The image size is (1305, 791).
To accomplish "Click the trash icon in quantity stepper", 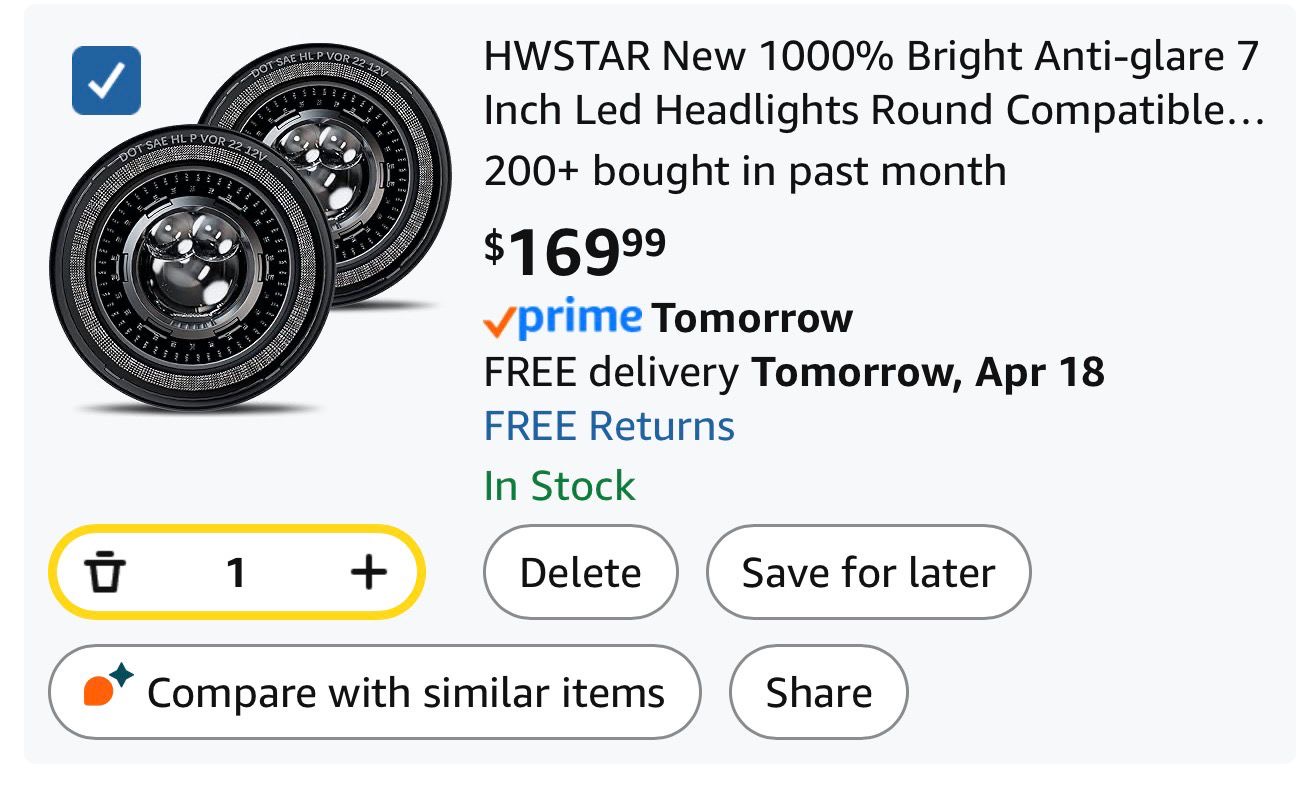I will [x=104, y=573].
